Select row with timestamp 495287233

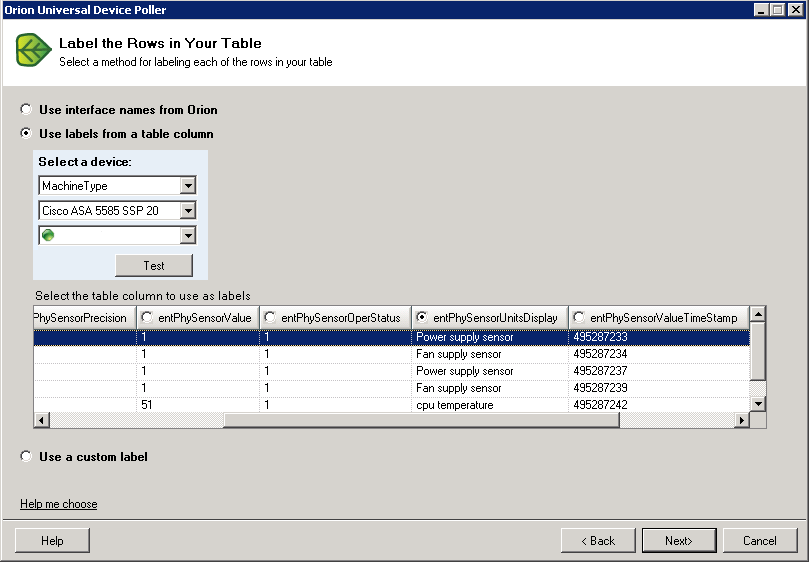[x=392, y=337]
